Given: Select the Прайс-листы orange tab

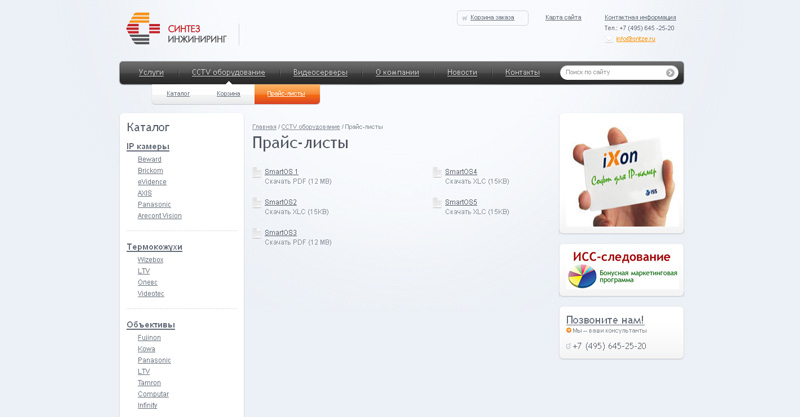Looking at the screenshot, I should click(287, 94).
